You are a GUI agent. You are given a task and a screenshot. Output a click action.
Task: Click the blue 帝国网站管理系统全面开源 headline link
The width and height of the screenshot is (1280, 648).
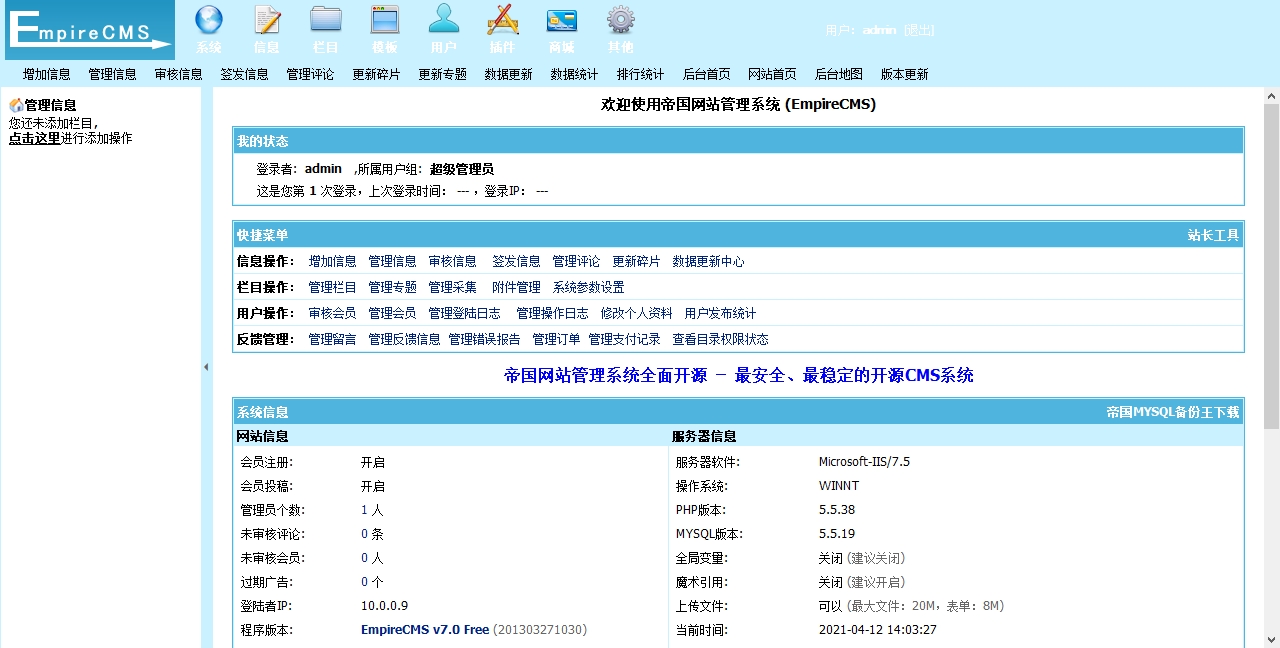pos(739,375)
